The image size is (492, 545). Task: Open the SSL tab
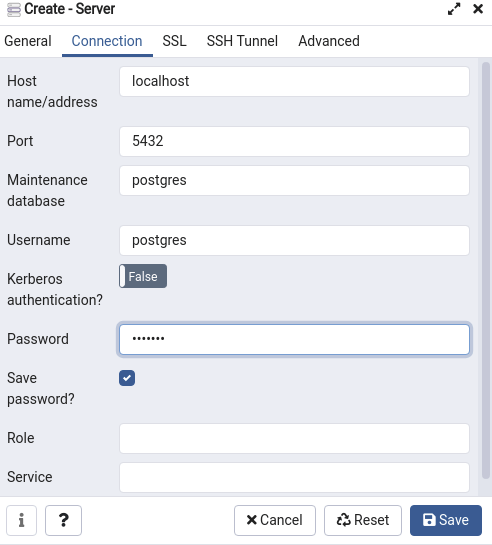(174, 41)
